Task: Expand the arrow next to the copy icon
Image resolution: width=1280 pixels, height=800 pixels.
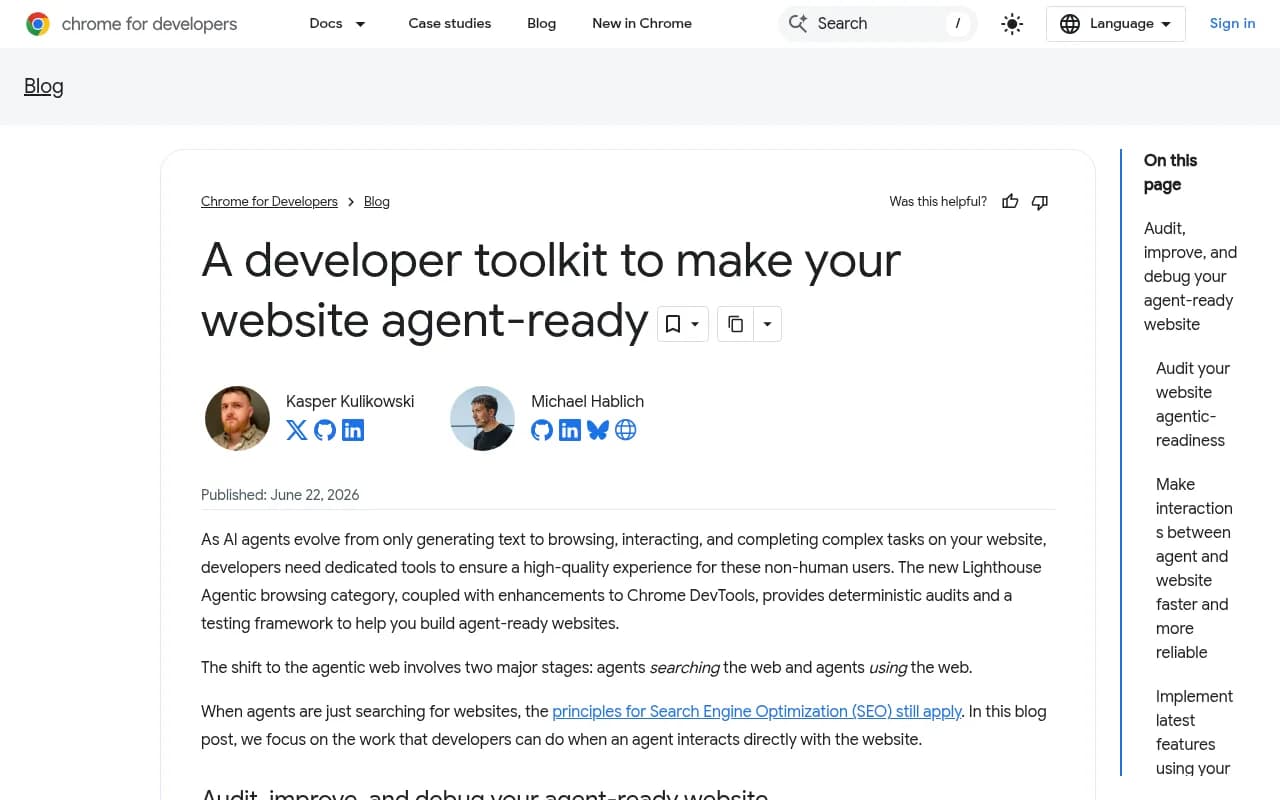Action: 767,324
